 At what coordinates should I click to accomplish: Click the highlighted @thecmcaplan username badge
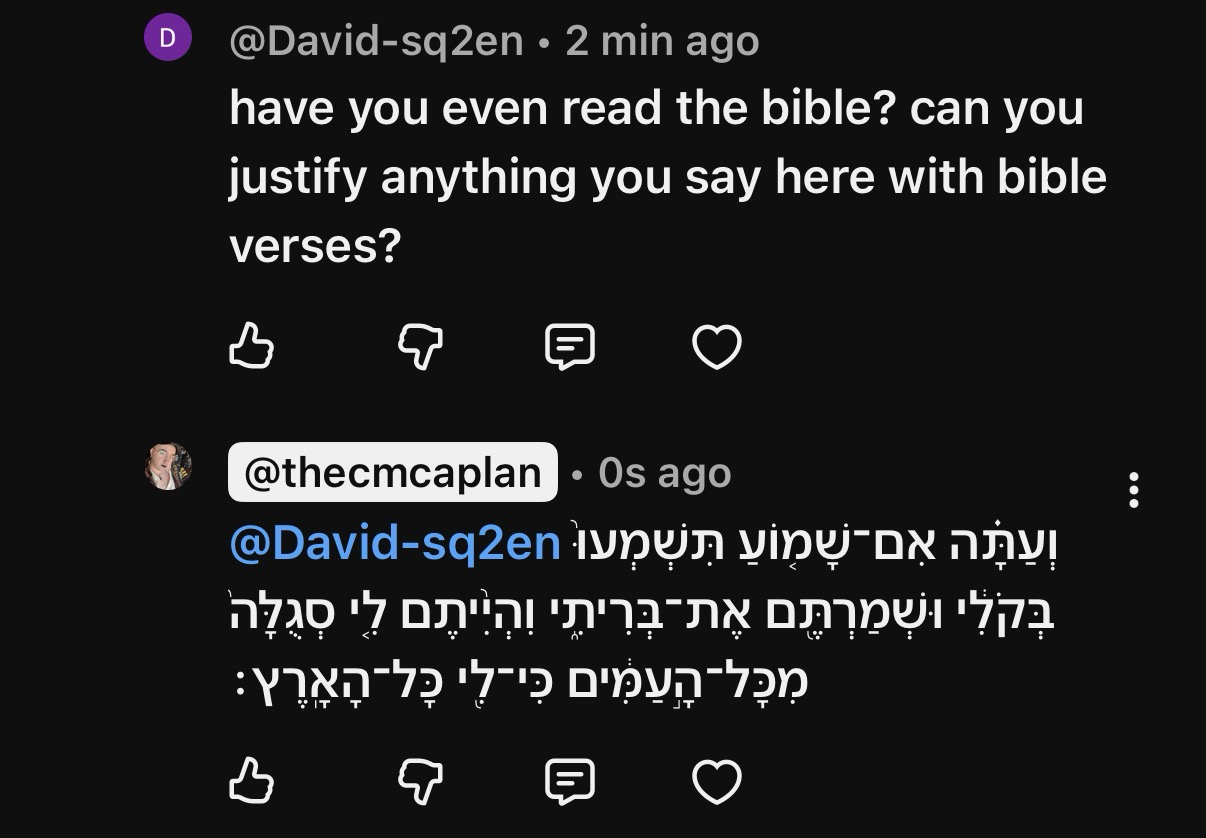tap(392, 472)
